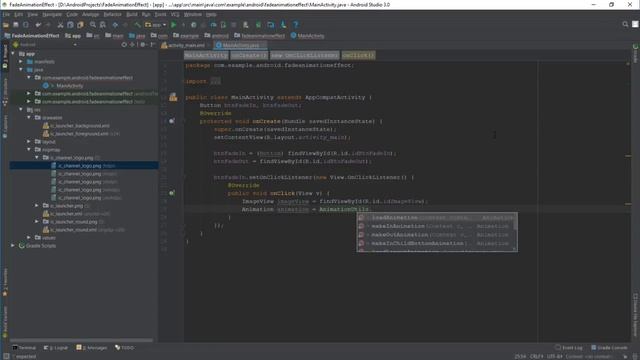Image resolution: width=640 pixels, height=360 pixels.
Task: Collapse the mipmap folder node
Action: tap(29, 149)
